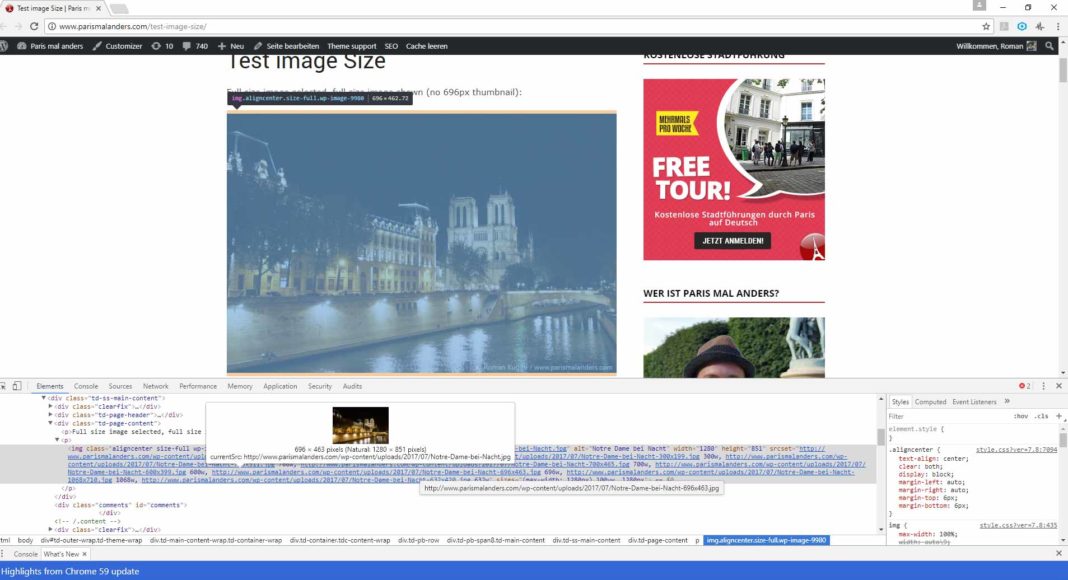Close the What's New drawer tab
Screen dimensions: 1068x580
pyautogui.click(x=84, y=554)
